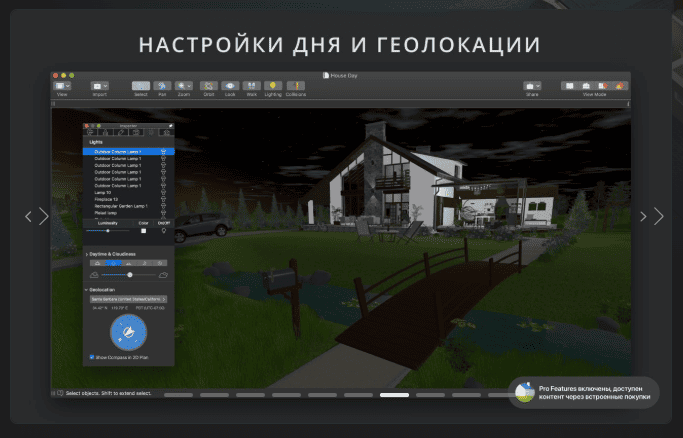Select the Select tool in the toolbar
This screenshot has height=438, width=683.
141,86
